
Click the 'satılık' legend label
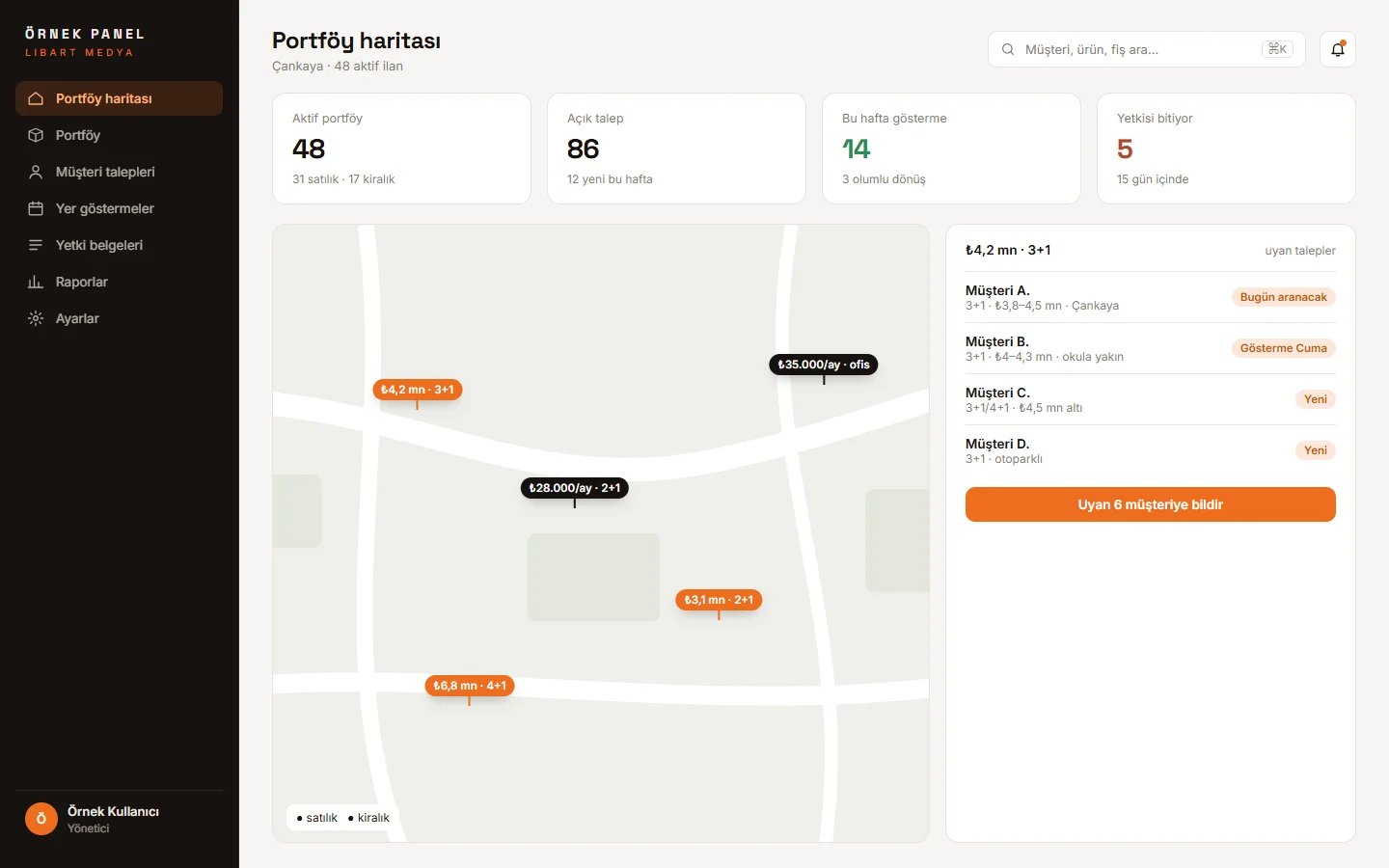(322, 818)
